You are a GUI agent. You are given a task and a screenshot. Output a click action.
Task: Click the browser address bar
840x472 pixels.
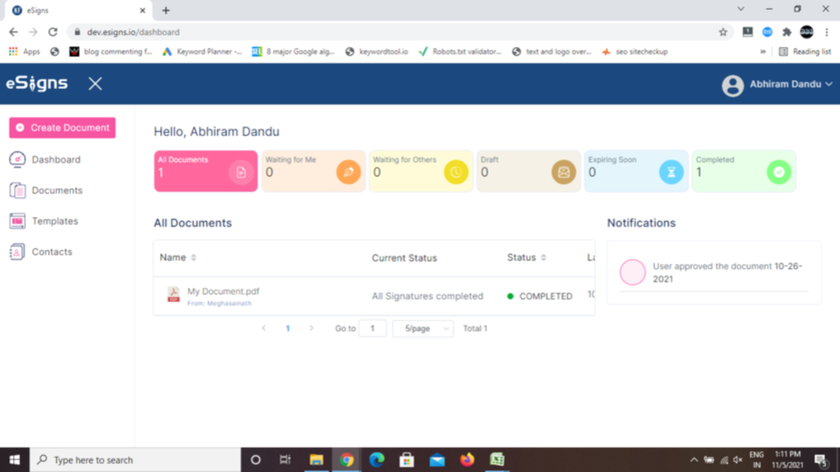click(x=396, y=32)
